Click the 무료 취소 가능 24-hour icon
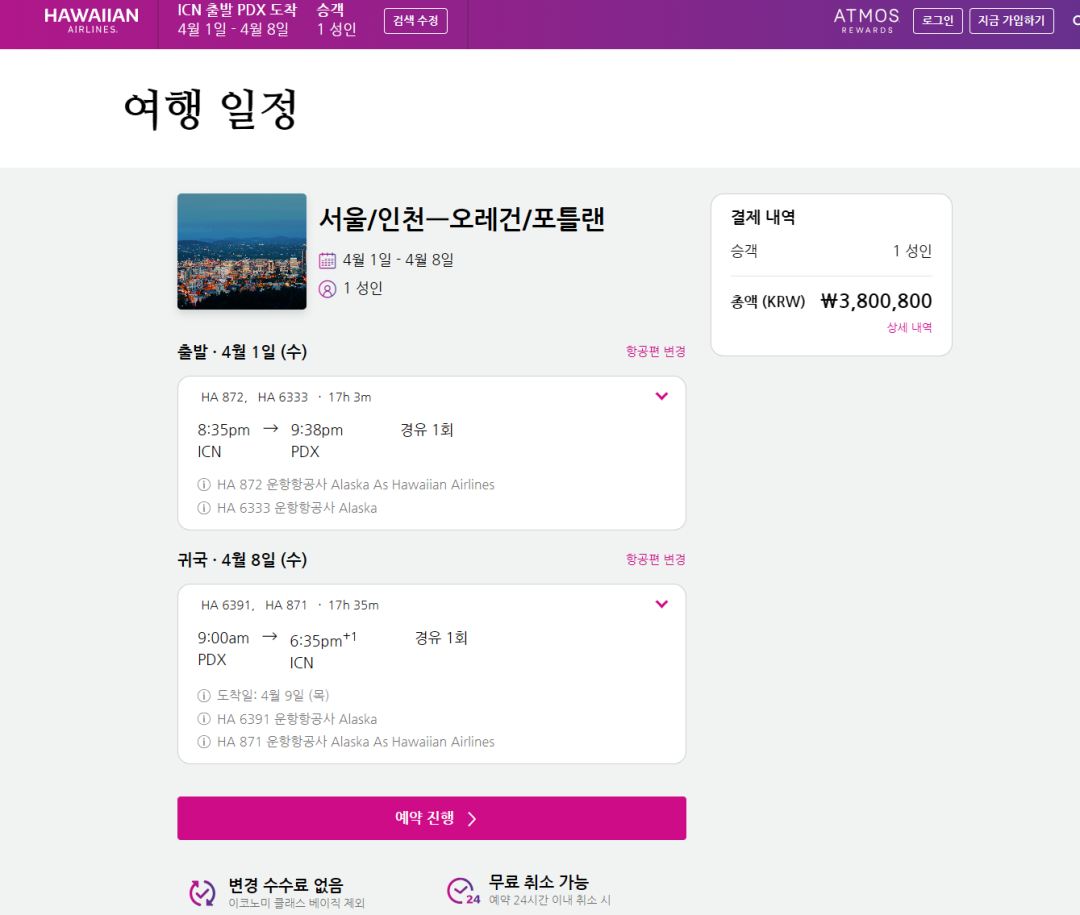The height and width of the screenshot is (915, 1080). click(x=462, y=891)
